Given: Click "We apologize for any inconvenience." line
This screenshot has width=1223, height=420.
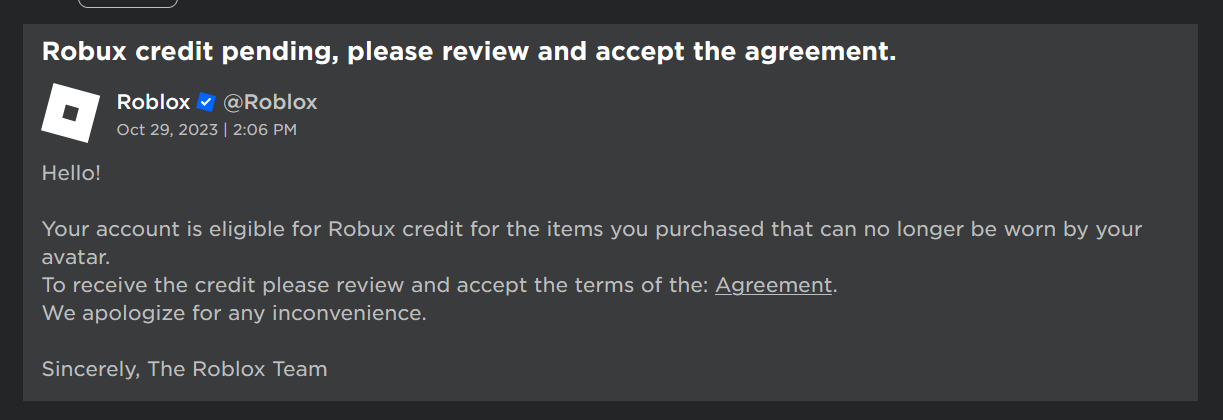Looking at the screenshot, I should point(234,313).
